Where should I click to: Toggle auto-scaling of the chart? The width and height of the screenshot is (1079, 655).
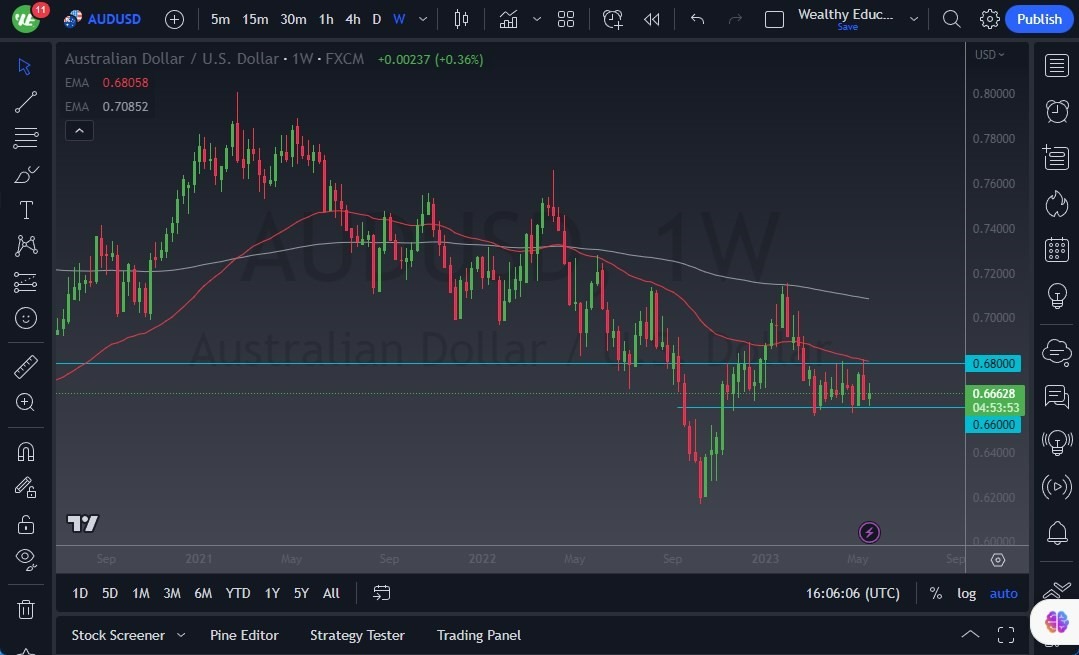coord(1003,593)
